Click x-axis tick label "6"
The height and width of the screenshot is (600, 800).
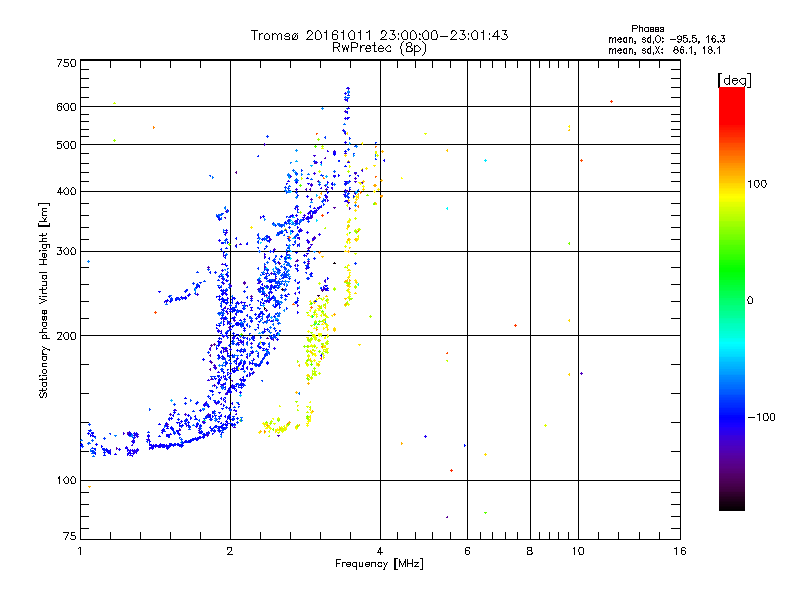click(x=467, y=551)
